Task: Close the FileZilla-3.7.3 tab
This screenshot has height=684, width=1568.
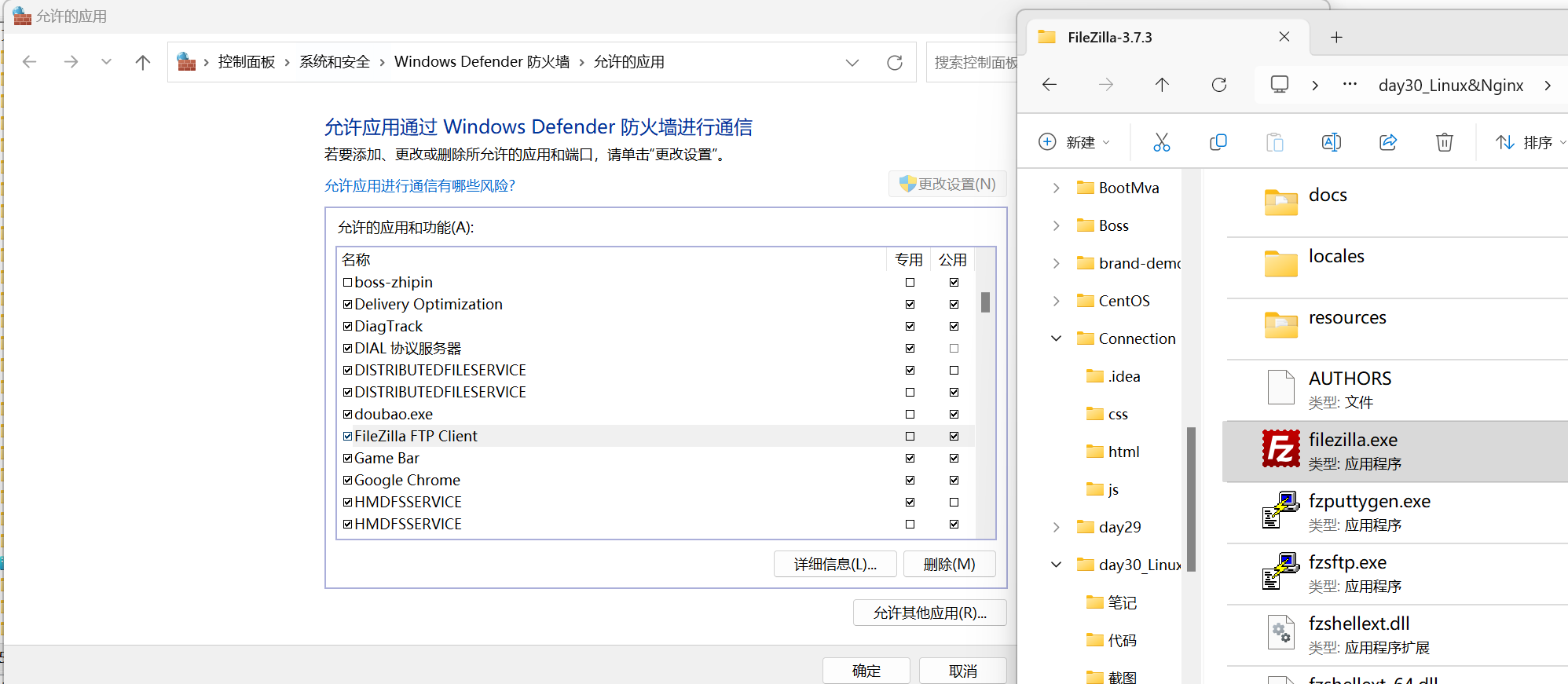Action: 1284,37
